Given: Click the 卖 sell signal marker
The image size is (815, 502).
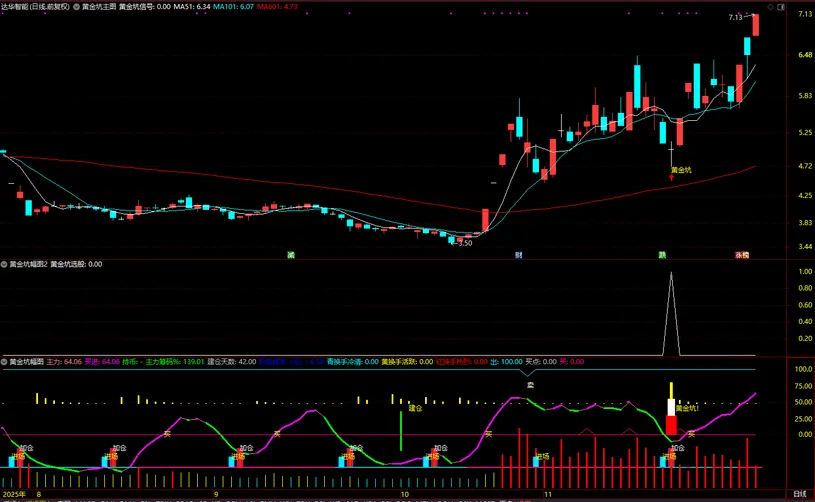Looking at the screenshot, I should pos(530,385).
